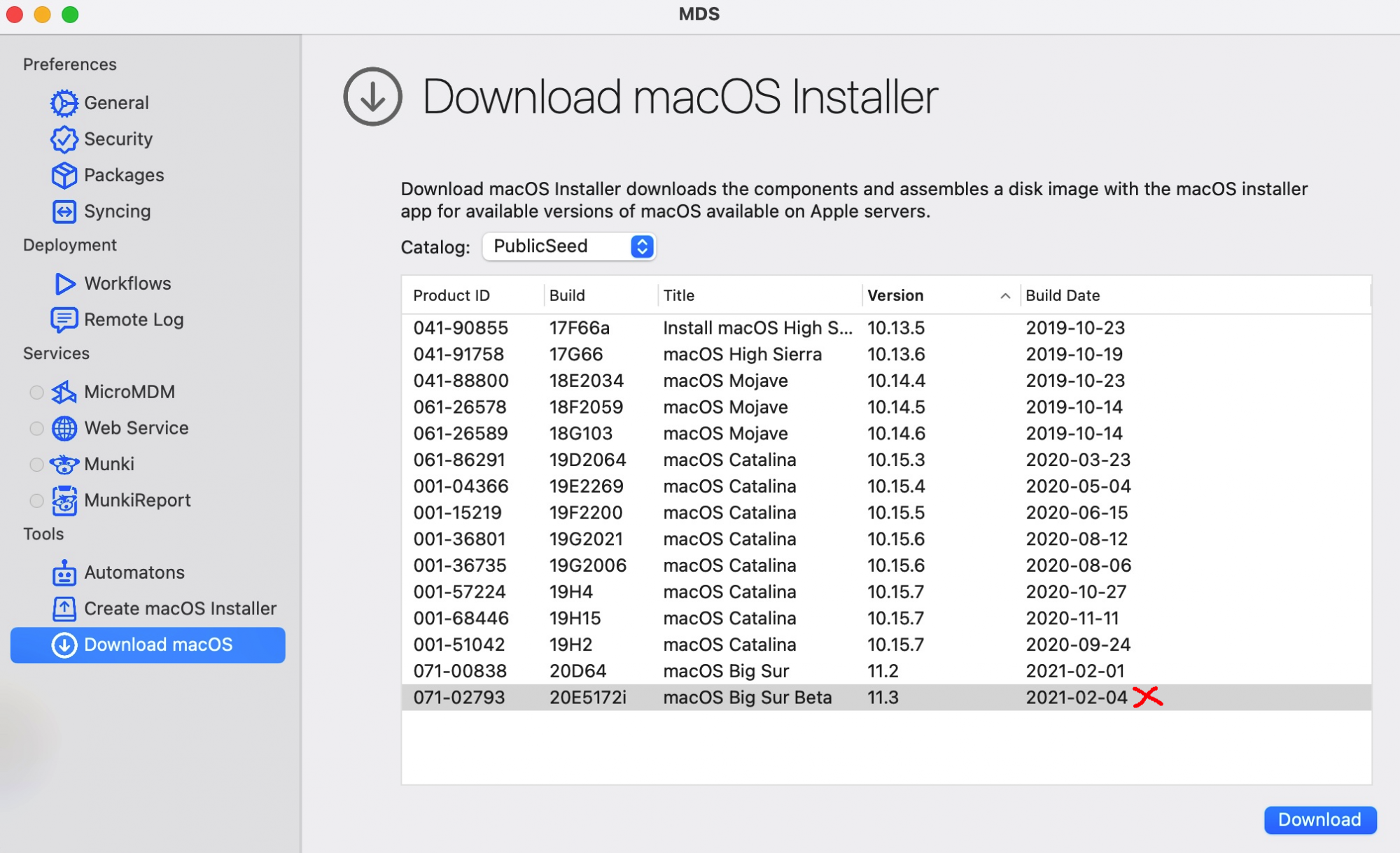Toggle the MicroMDM service status button
Image resolution: width=1400 pixels, height=853 pixels.
(36, 393)
